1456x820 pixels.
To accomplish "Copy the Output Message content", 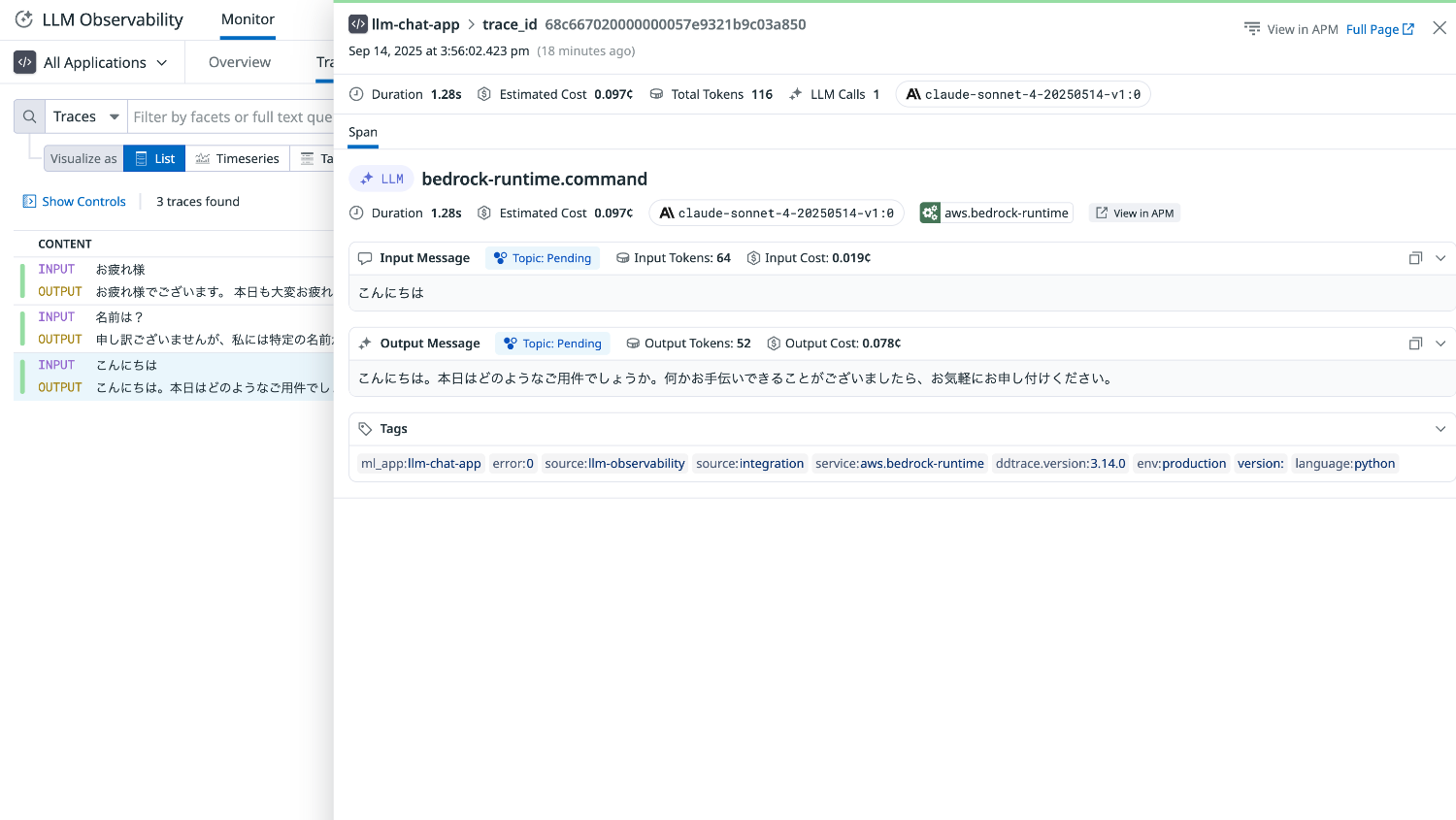I will (1415, 344).
